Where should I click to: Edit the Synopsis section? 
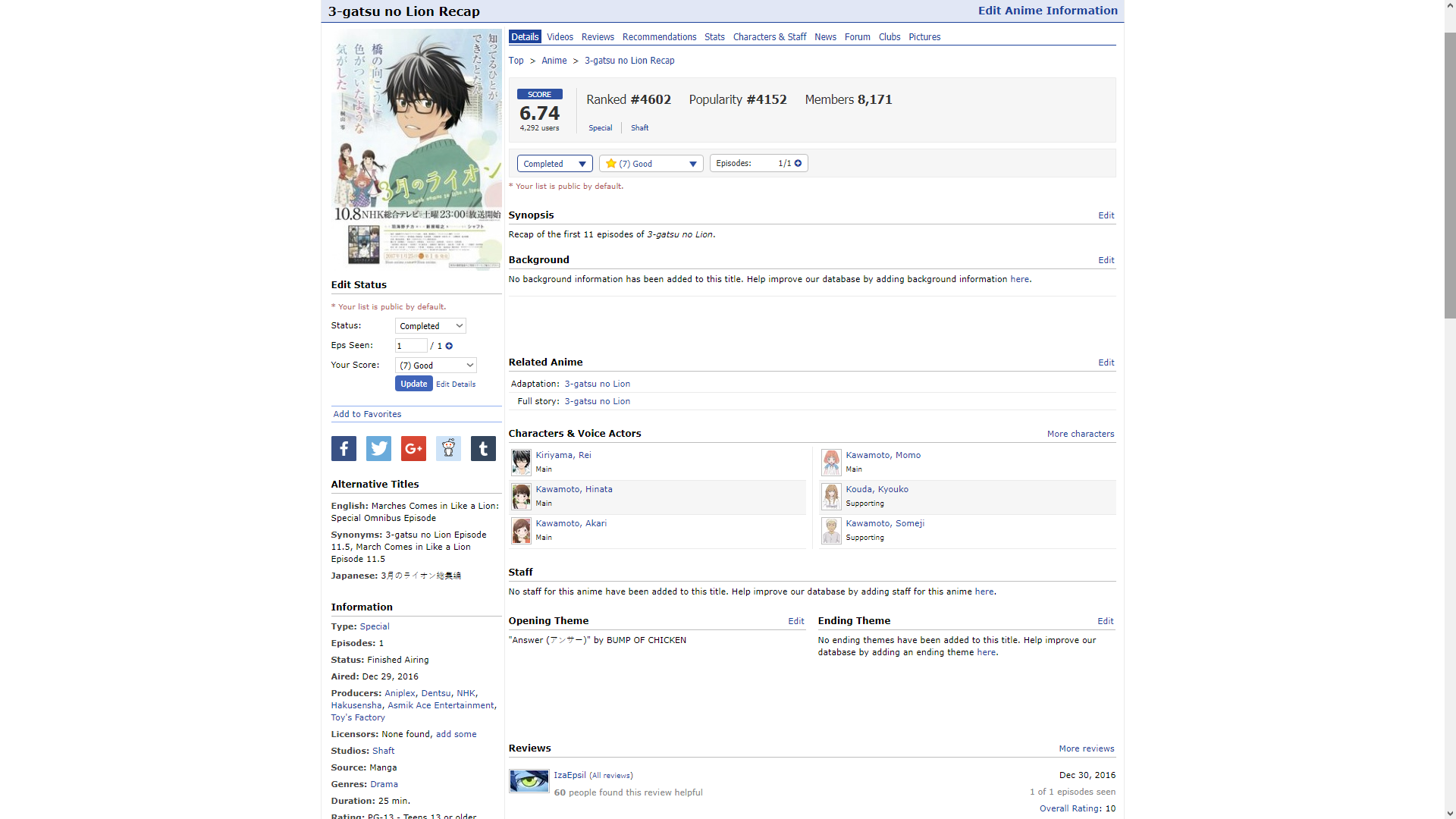(1106, 215)
